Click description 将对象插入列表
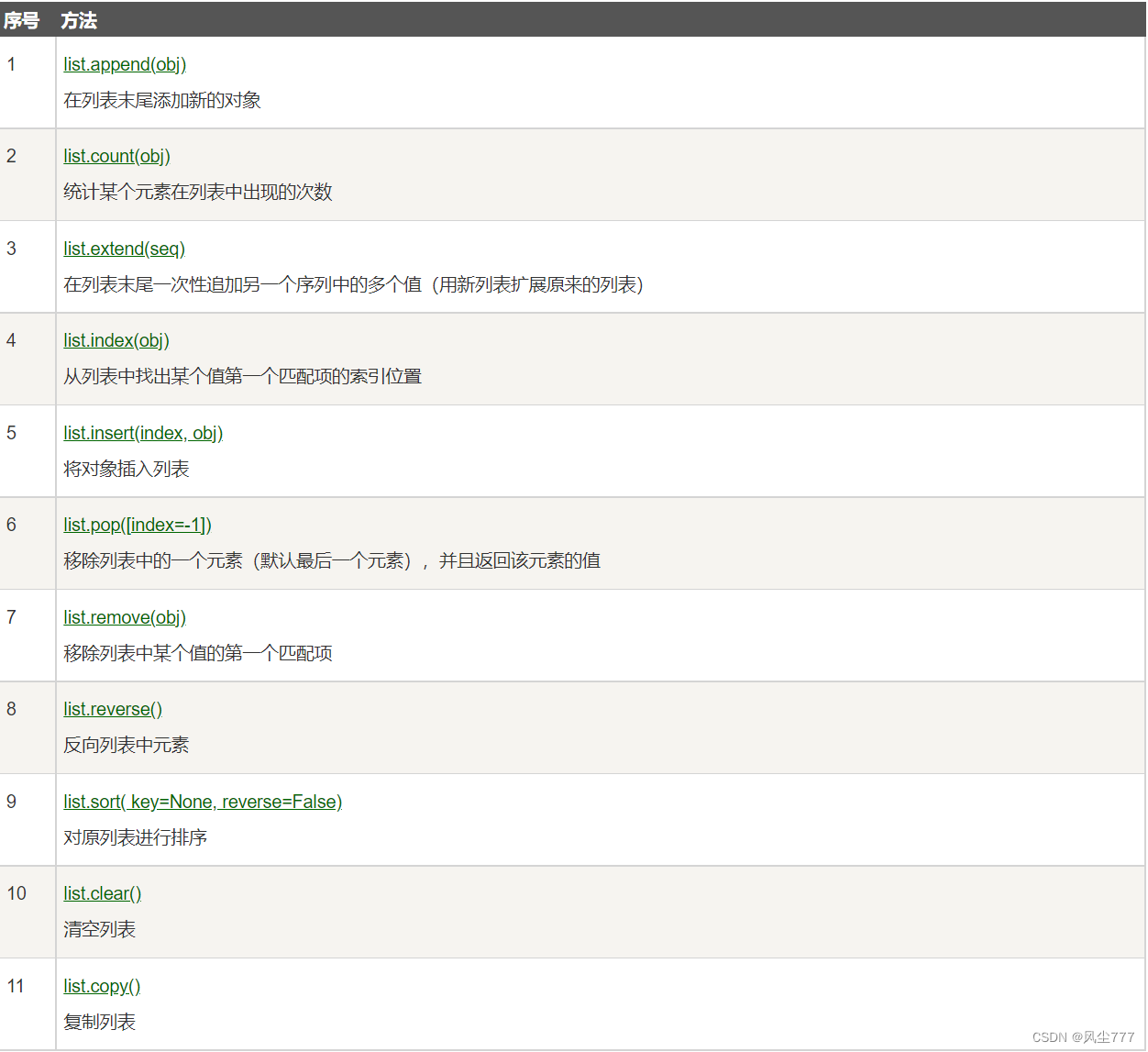 pos(127,469)
